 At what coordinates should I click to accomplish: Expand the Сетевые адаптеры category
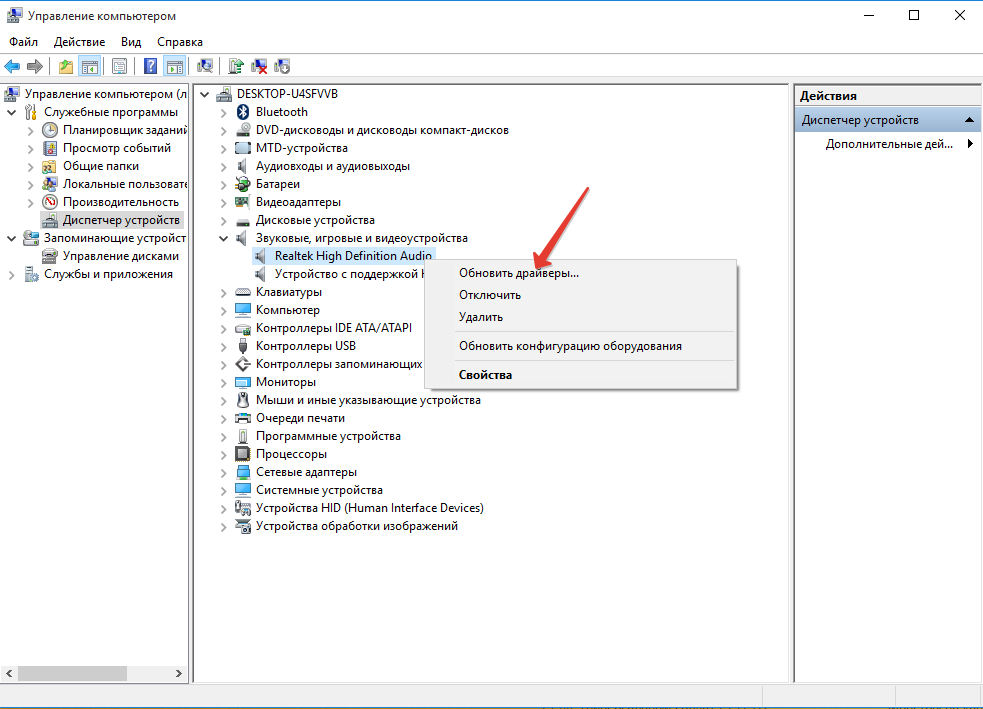(224, 473)
